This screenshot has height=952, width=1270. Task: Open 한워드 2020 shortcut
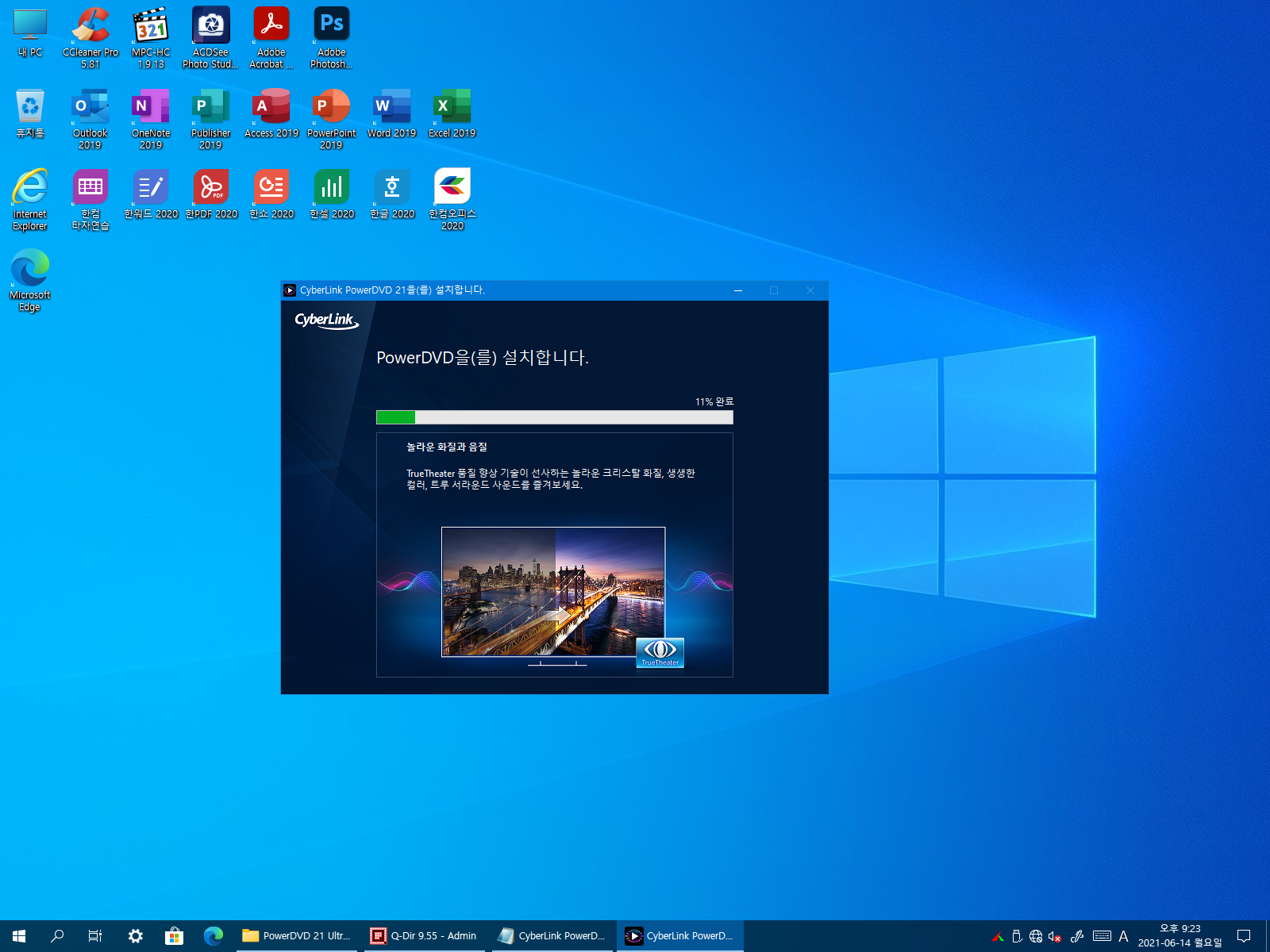click(151, 195)
